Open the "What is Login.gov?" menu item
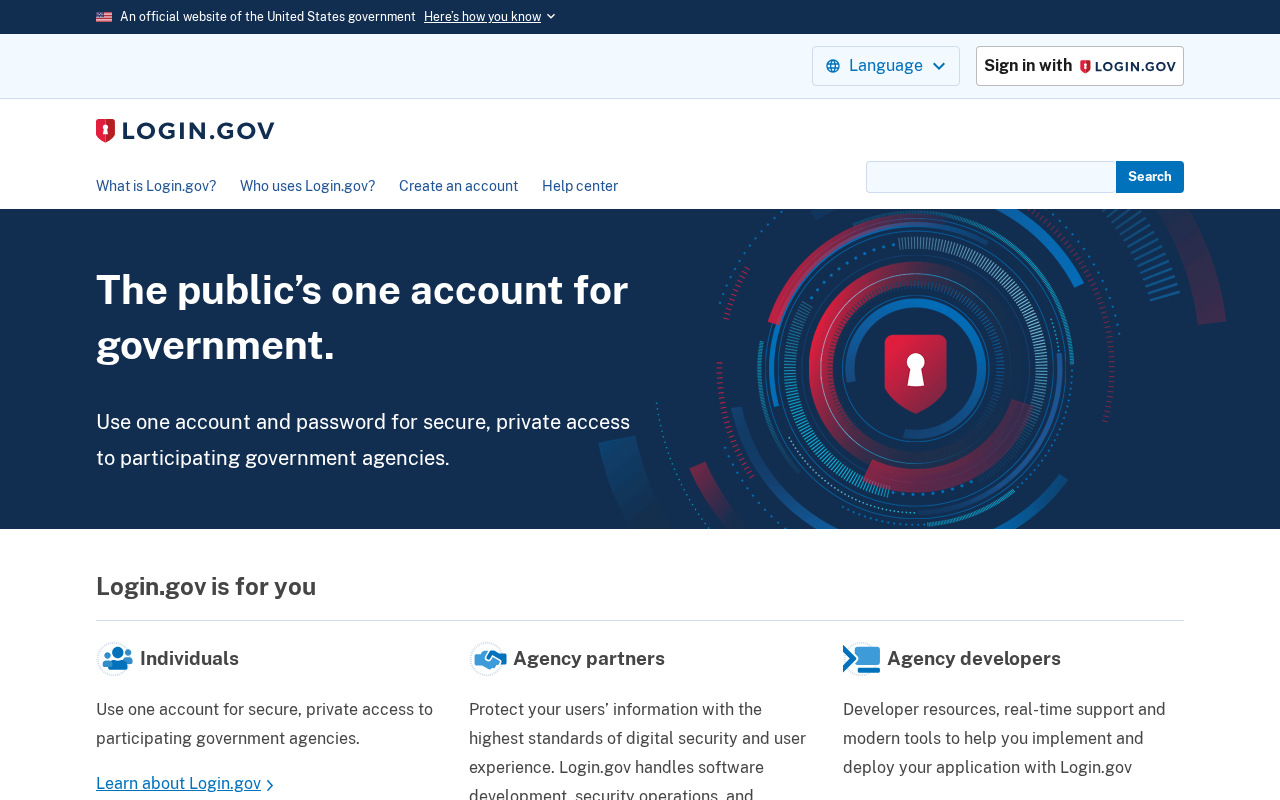 click(156, 186)
